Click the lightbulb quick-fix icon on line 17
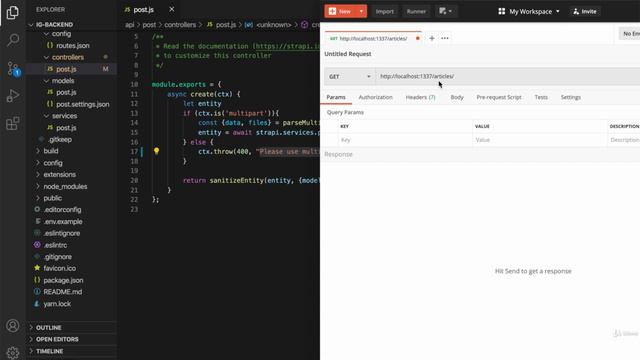Image resolution: width=640 pixels, height=360 pixels. click(x=156, y=151)
